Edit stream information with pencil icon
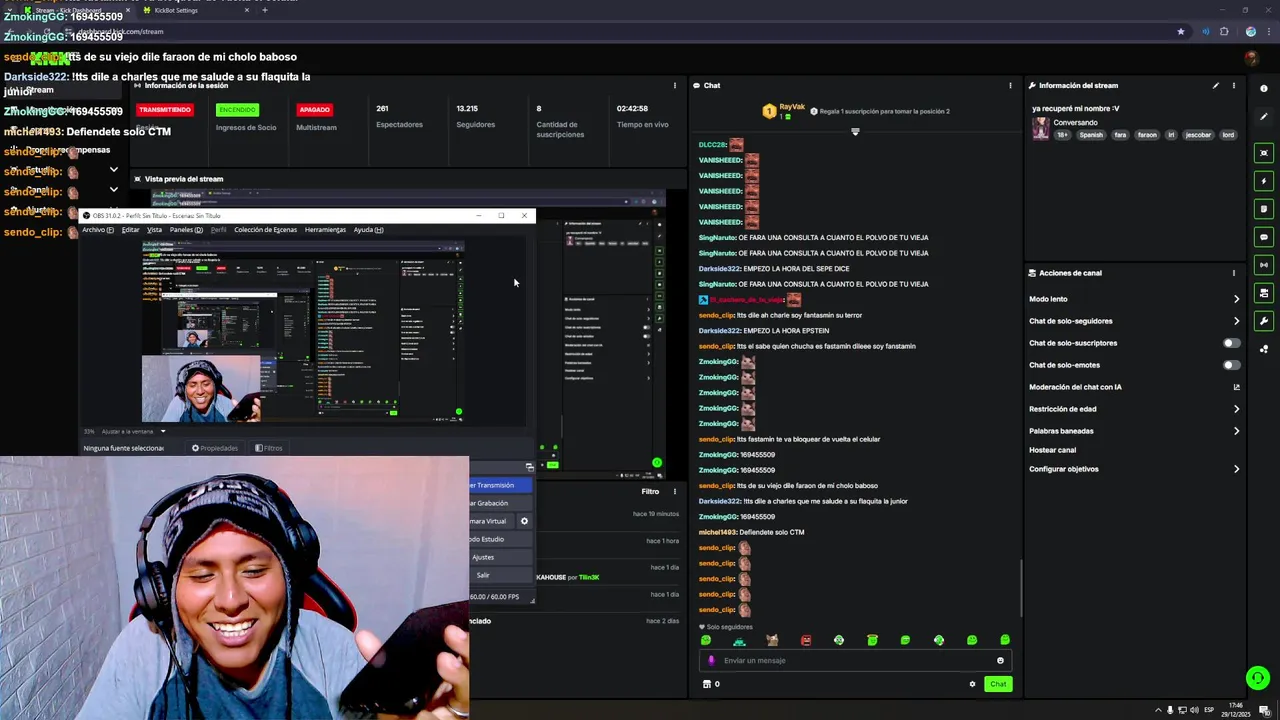This screenshot has width=1280, height=720. coord(1216,86)
